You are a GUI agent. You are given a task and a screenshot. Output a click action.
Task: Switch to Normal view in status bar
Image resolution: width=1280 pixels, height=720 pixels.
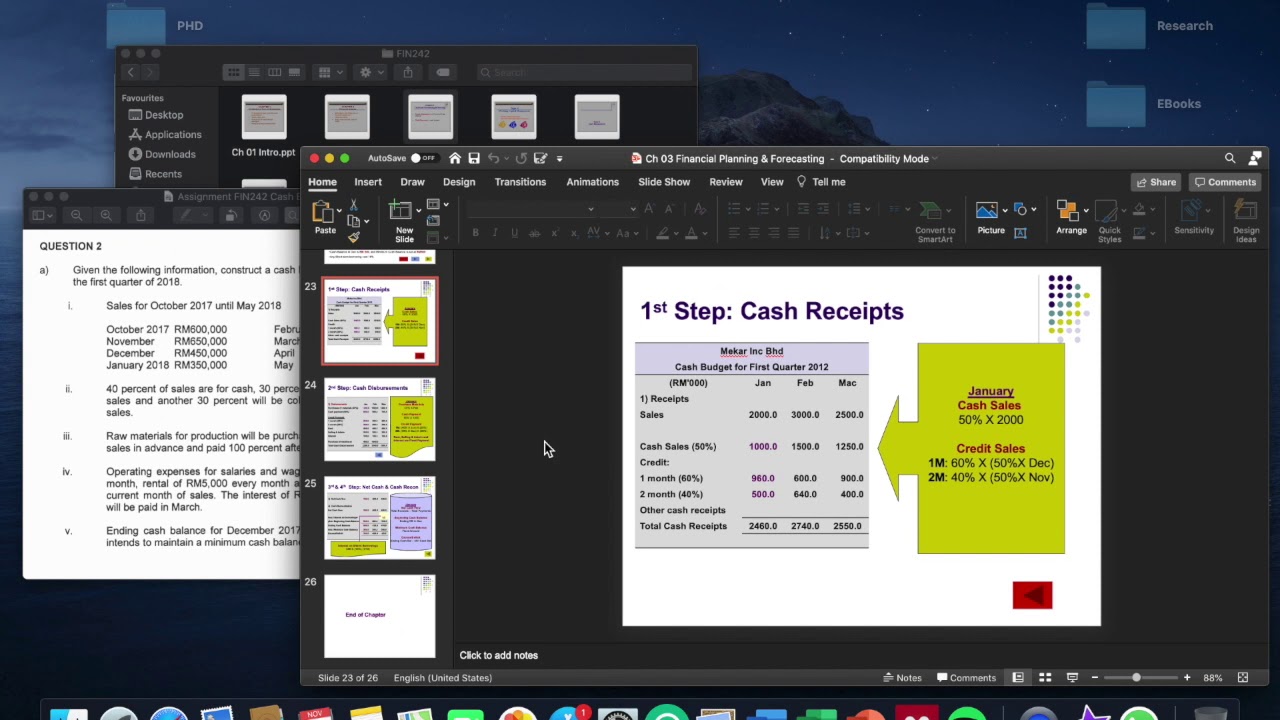coord(1018,678)
